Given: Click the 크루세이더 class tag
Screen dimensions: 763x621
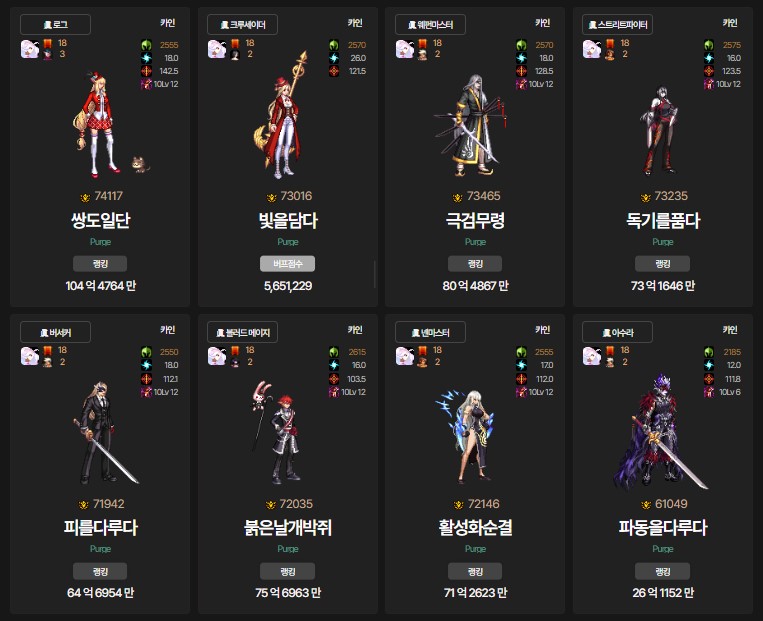Looking at the screenshot, I should click(242, 24).
